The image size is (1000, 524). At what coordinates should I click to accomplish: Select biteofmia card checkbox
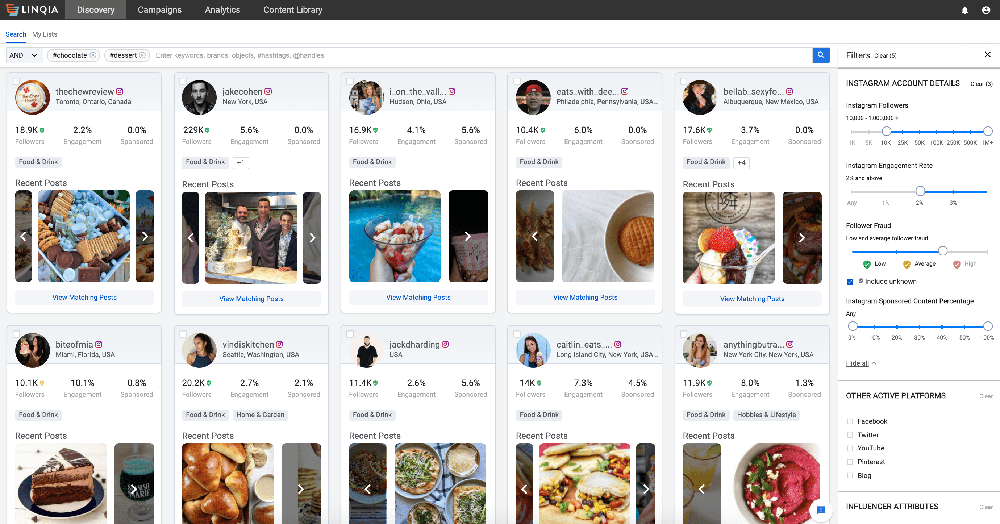[16, 334]
